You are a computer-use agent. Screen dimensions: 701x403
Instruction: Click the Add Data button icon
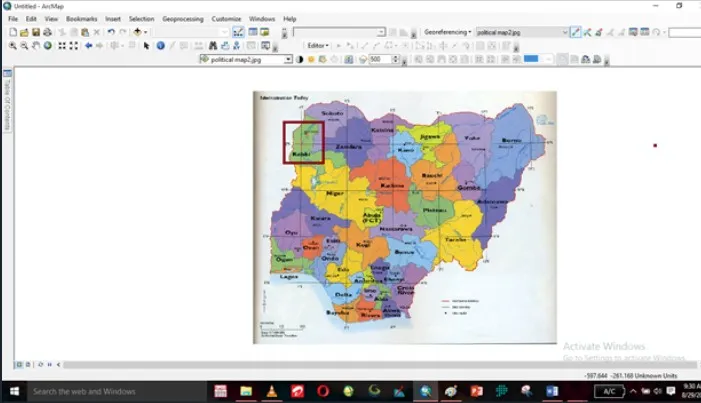[137, 32]
